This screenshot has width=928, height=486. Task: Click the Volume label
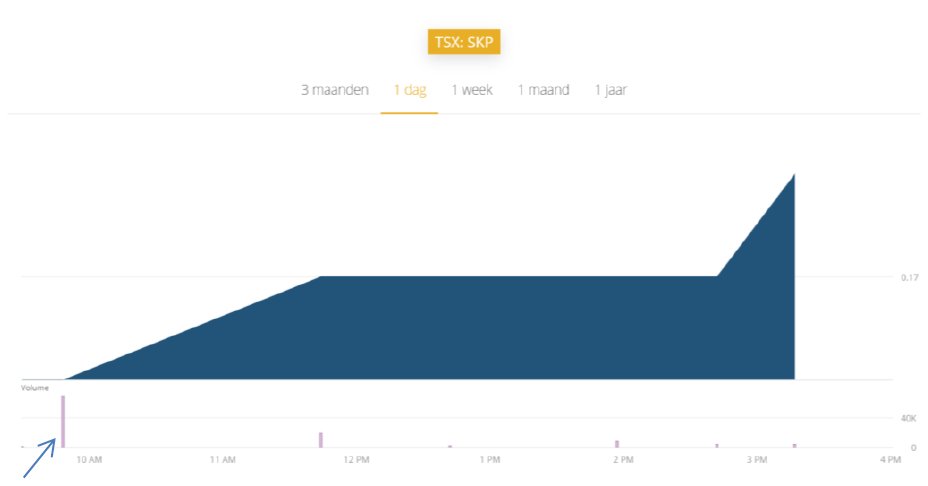pyautogui.click(x=35, y=388)
